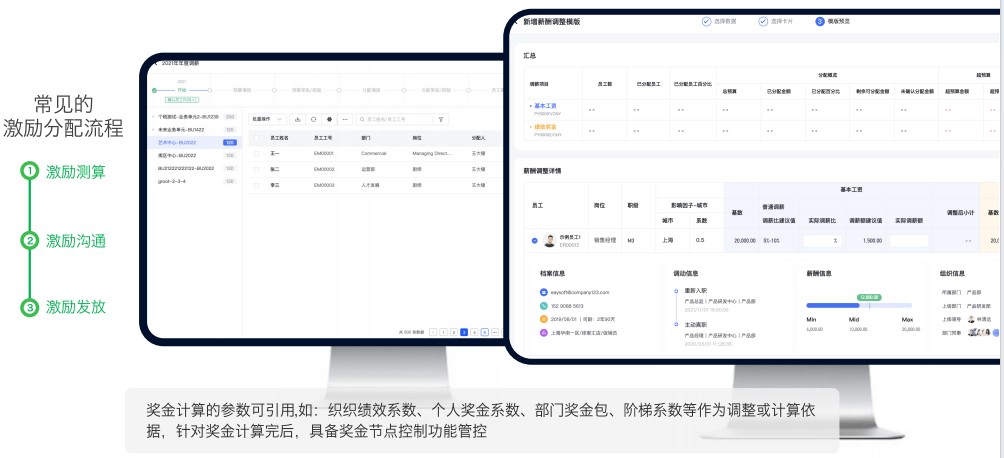1004x458 pixels.
Task: Collapse the 示例员工1 row details
Action: click(x=534, y=240)
